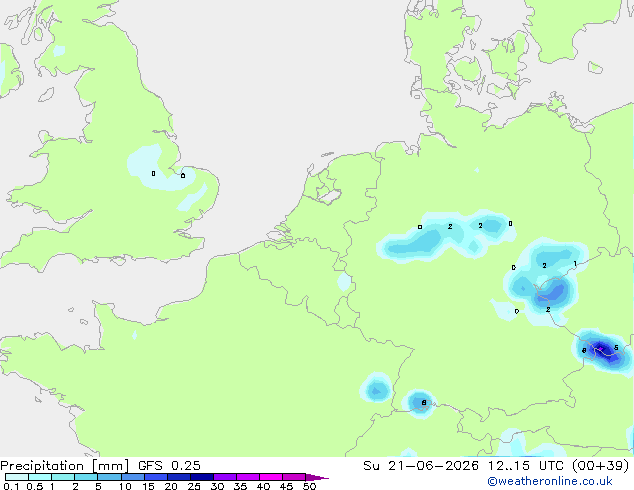634x490 pixels.
Task: Click the '45' legend scale label
Action: pos(286,486)
